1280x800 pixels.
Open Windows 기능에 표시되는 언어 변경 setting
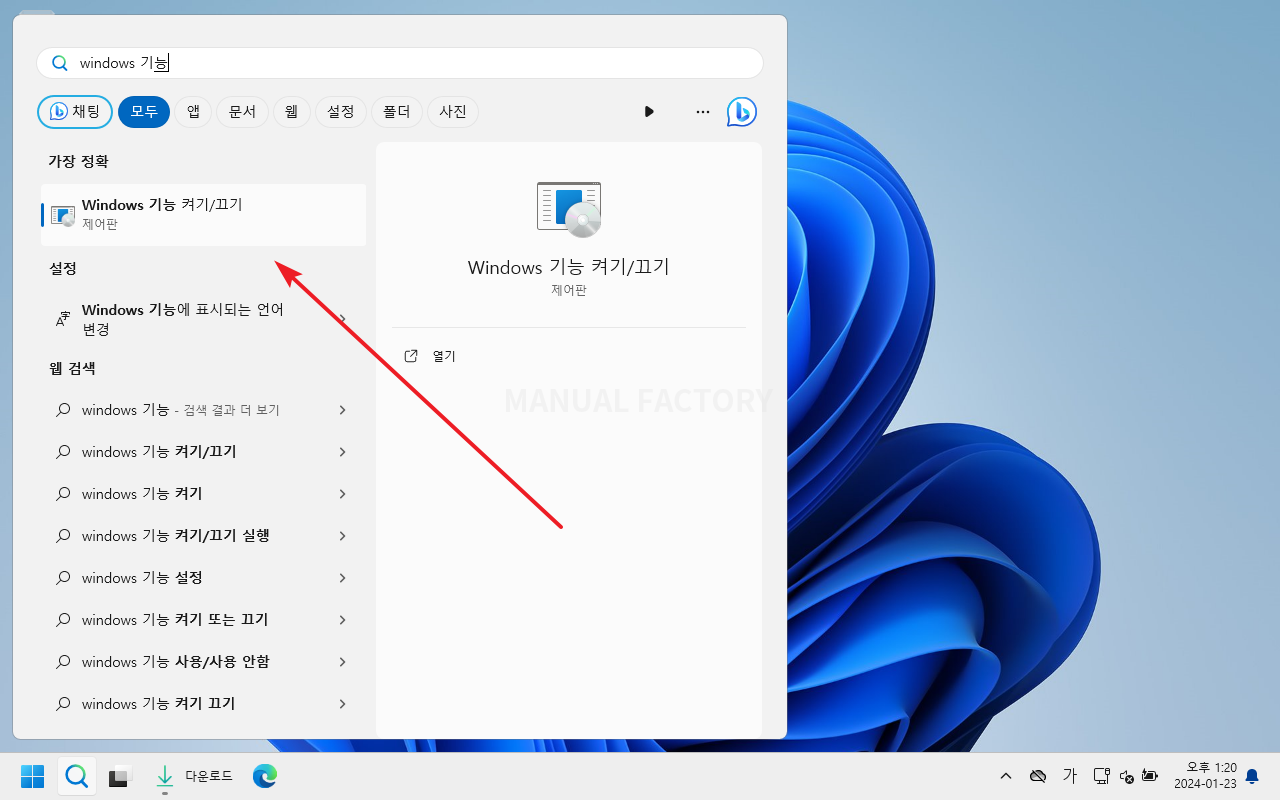coord(203,319)
